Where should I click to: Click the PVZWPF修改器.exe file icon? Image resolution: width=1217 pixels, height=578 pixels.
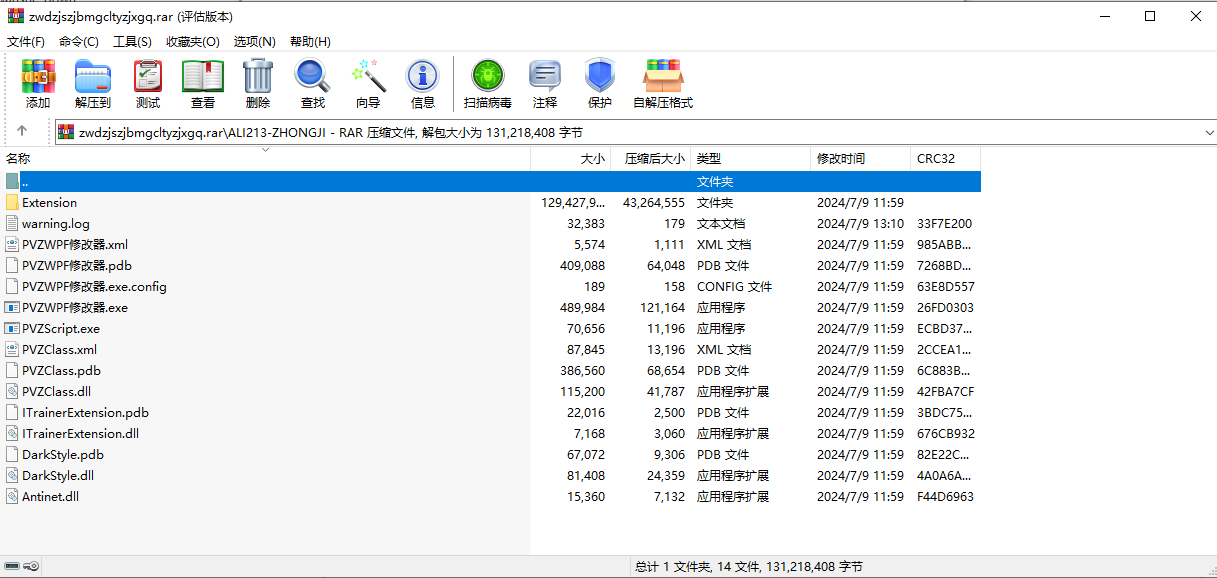(12, 308)
